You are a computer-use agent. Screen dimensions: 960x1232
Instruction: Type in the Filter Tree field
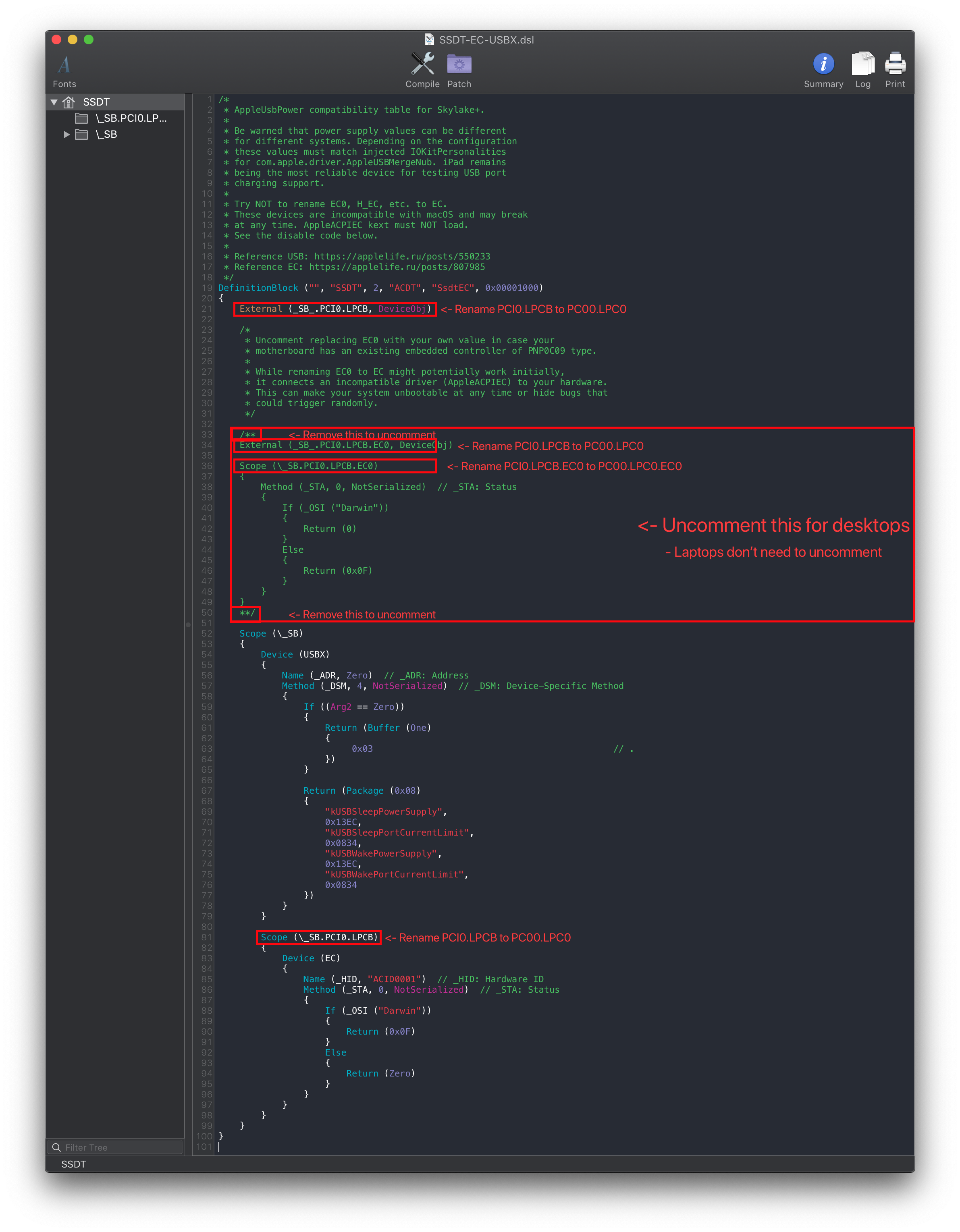tap(118, 1147)
